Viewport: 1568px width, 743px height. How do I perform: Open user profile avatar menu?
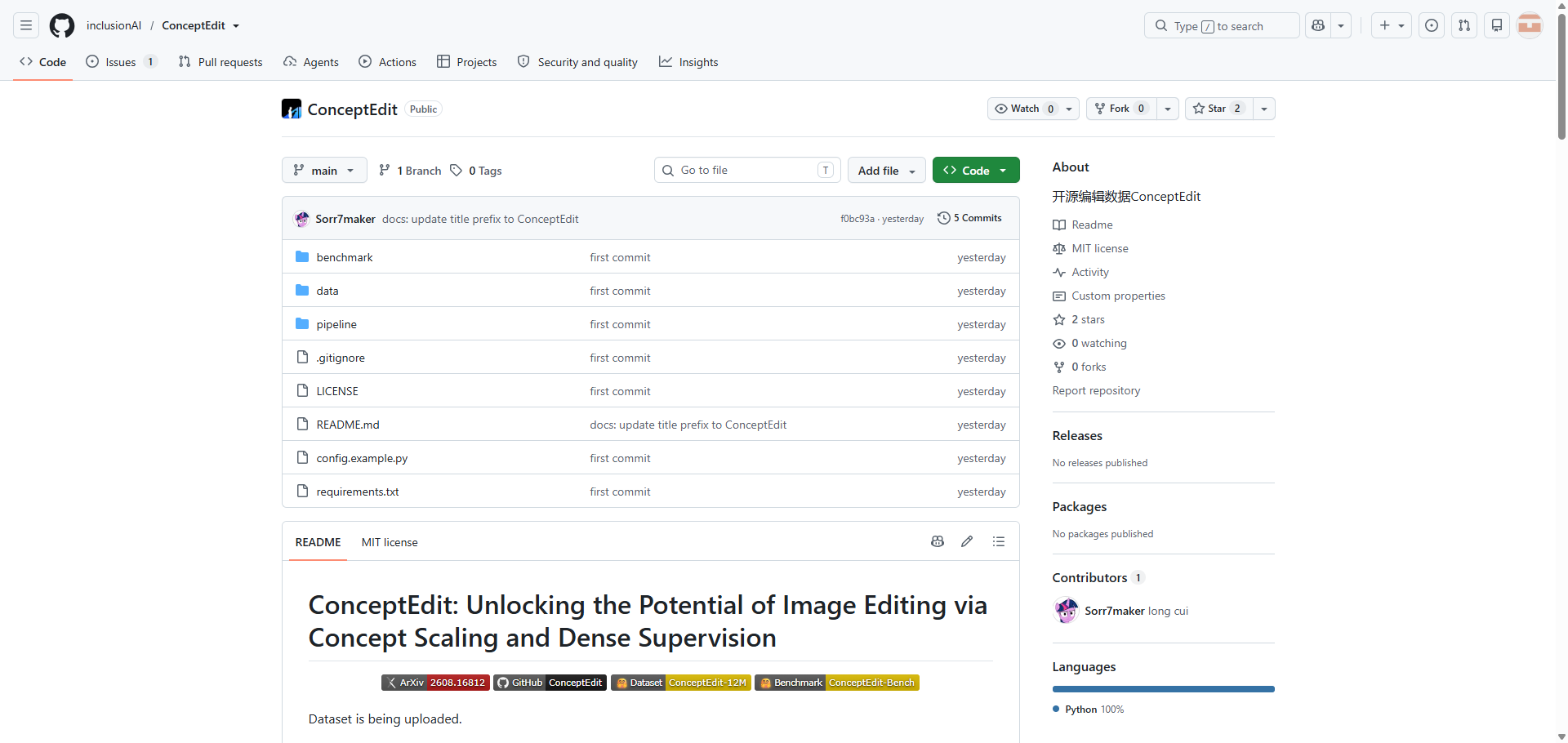pyautogui.click(x=1530, y=25)
